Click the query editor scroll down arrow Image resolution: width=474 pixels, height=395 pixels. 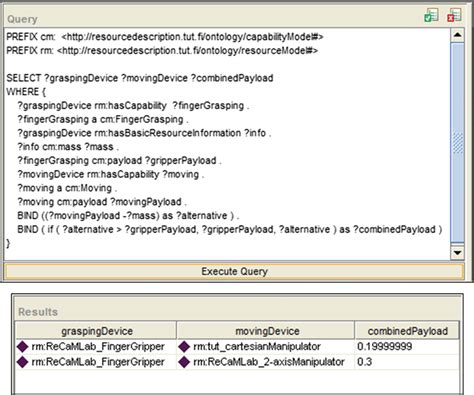coord(457,253)
